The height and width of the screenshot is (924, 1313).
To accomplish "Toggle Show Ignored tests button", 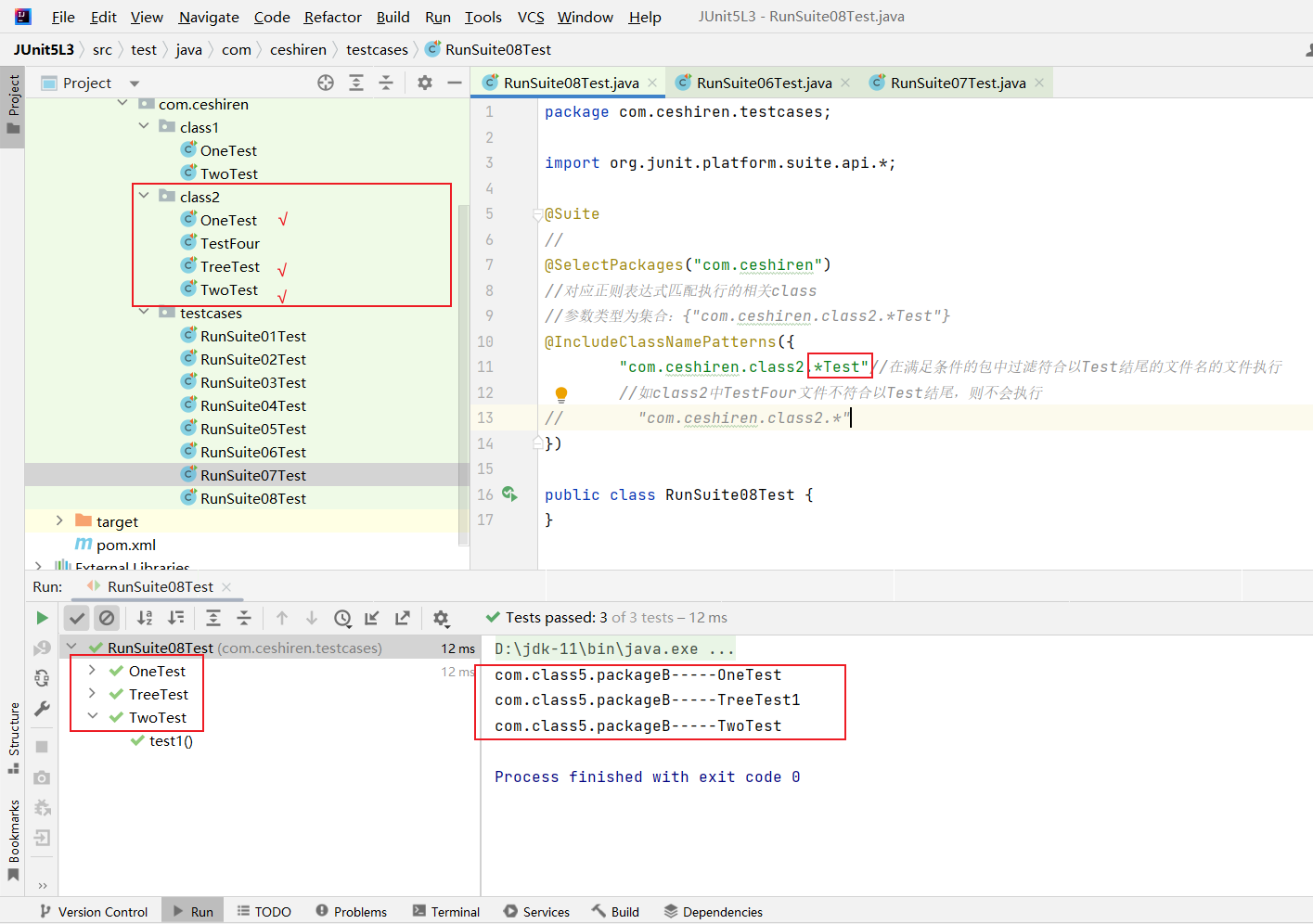I will click(107, 618).
